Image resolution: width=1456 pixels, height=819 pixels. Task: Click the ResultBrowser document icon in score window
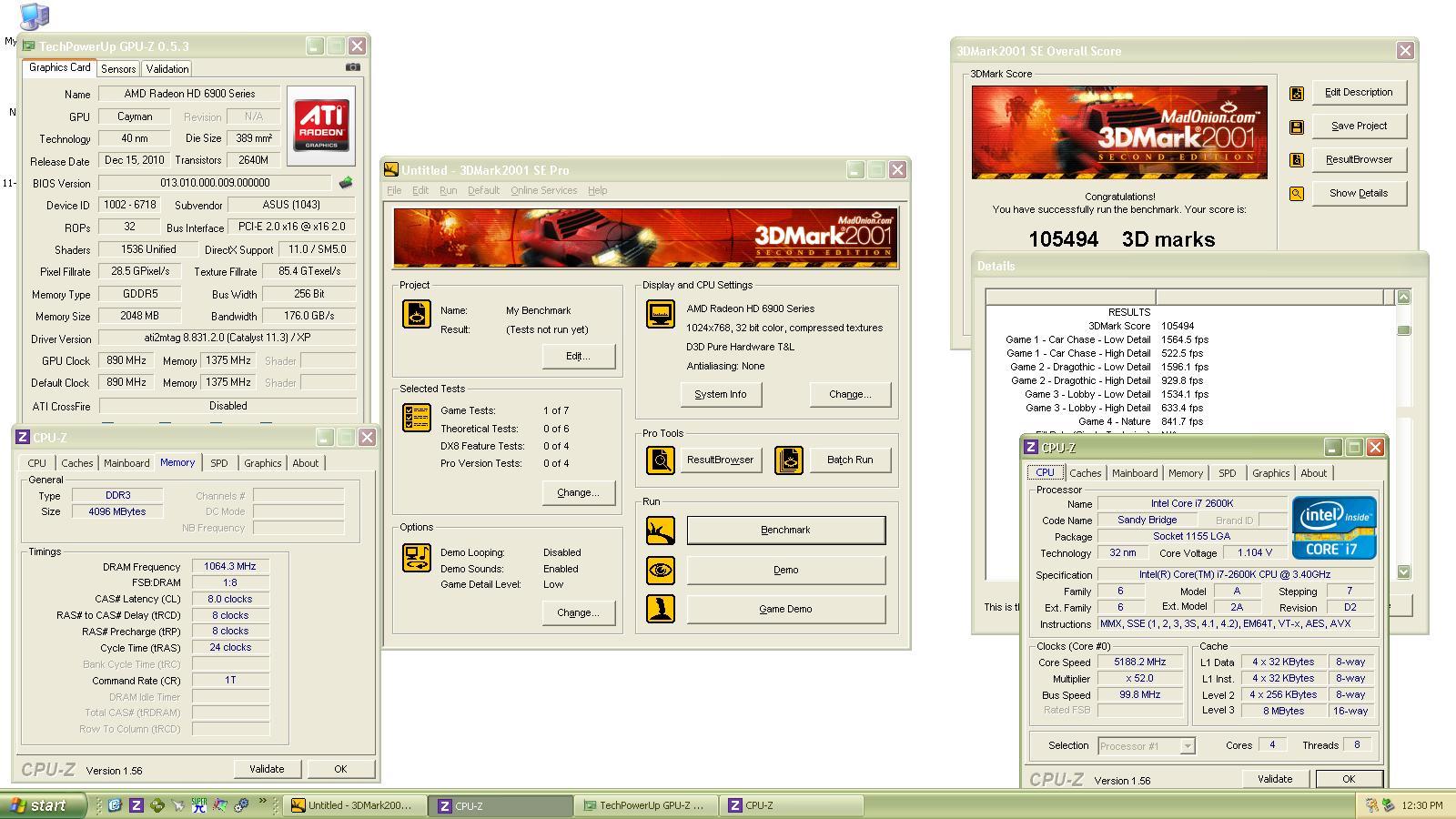[1297, 160]
